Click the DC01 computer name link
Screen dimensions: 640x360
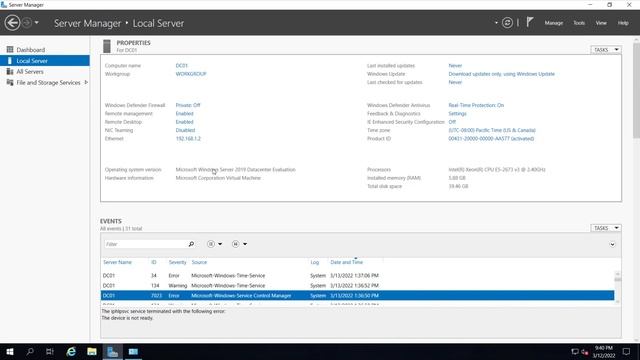[x=182, y=65]
